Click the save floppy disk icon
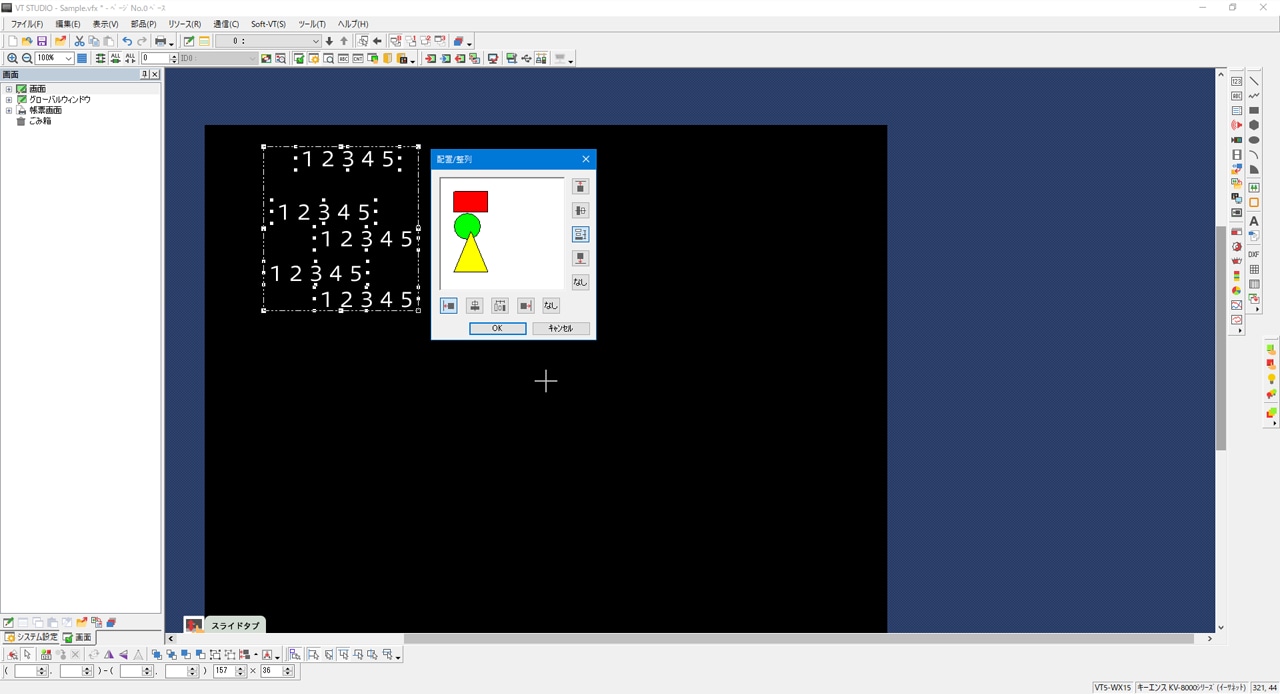The image size is (1280, 694). pos(42,42)
